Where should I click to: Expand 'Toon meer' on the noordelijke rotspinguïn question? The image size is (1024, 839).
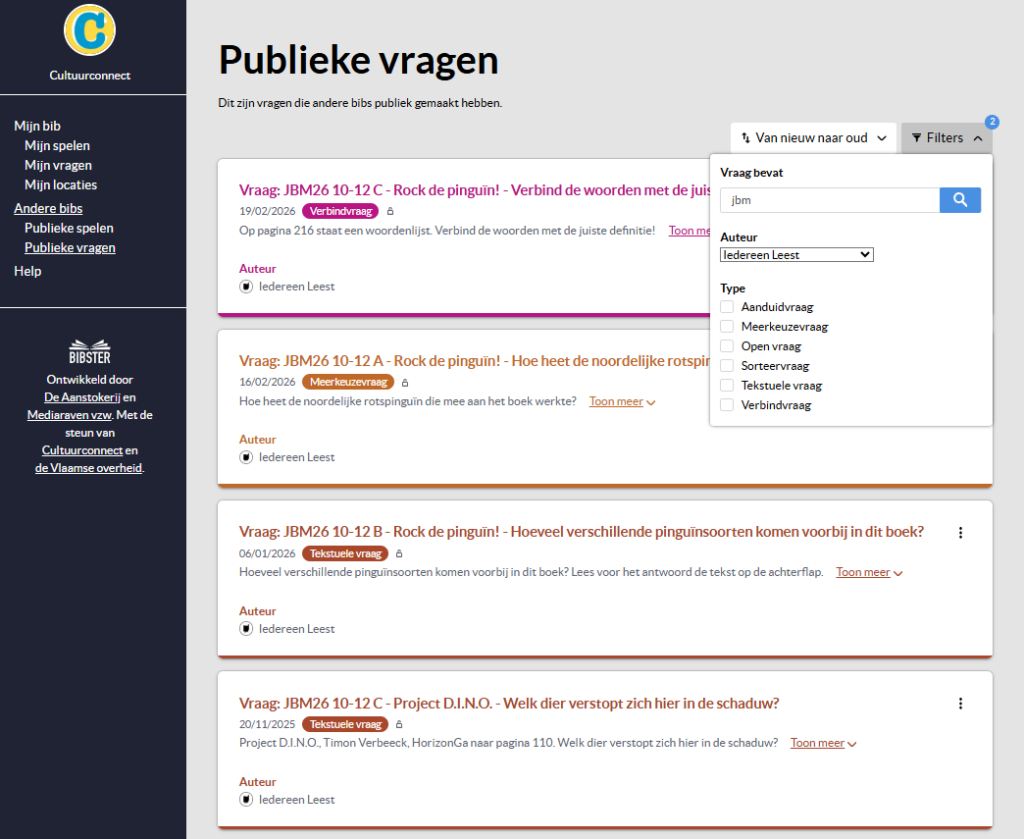[621, 402]
